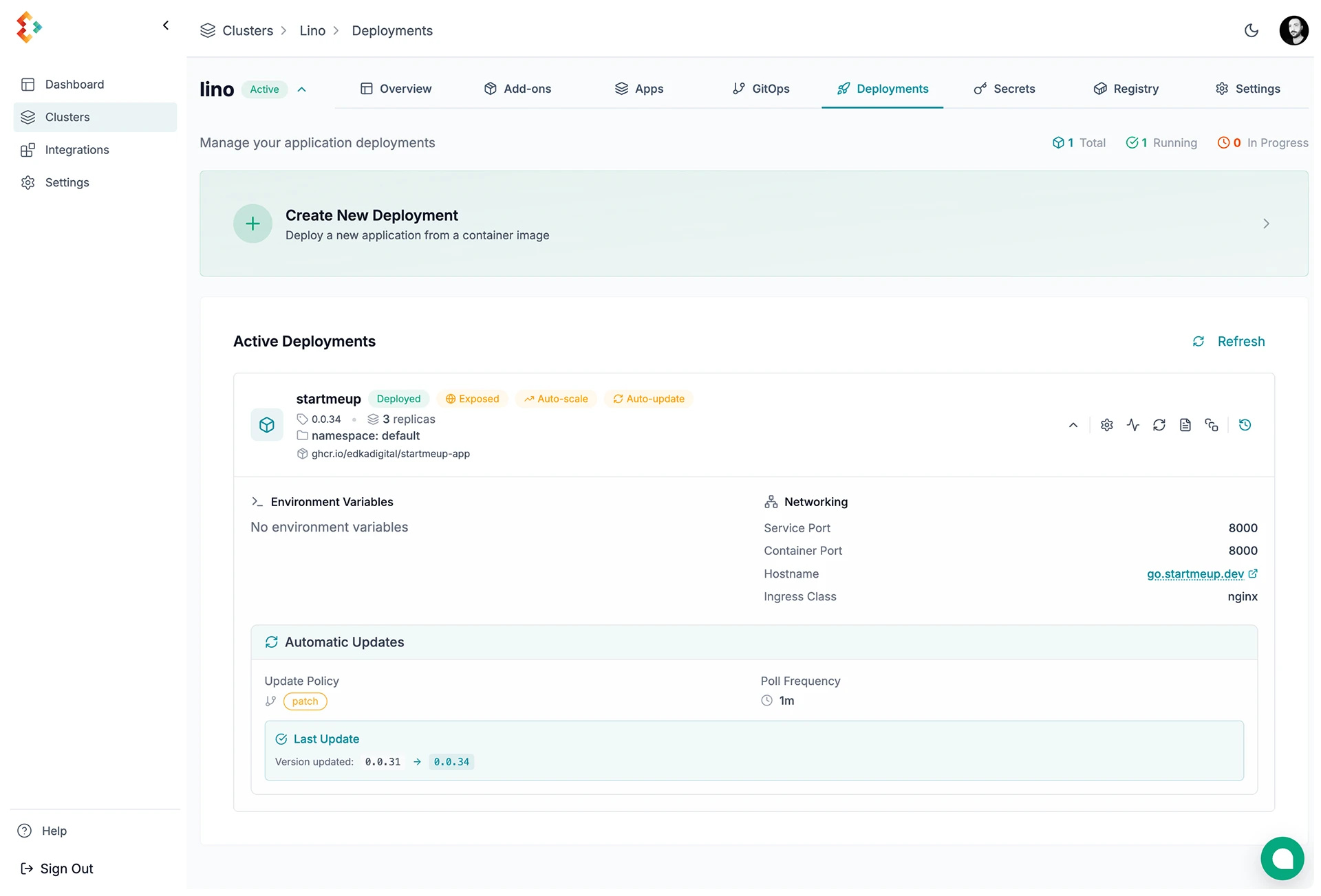Open the chat bubble widget

(x=1282, y=858)
